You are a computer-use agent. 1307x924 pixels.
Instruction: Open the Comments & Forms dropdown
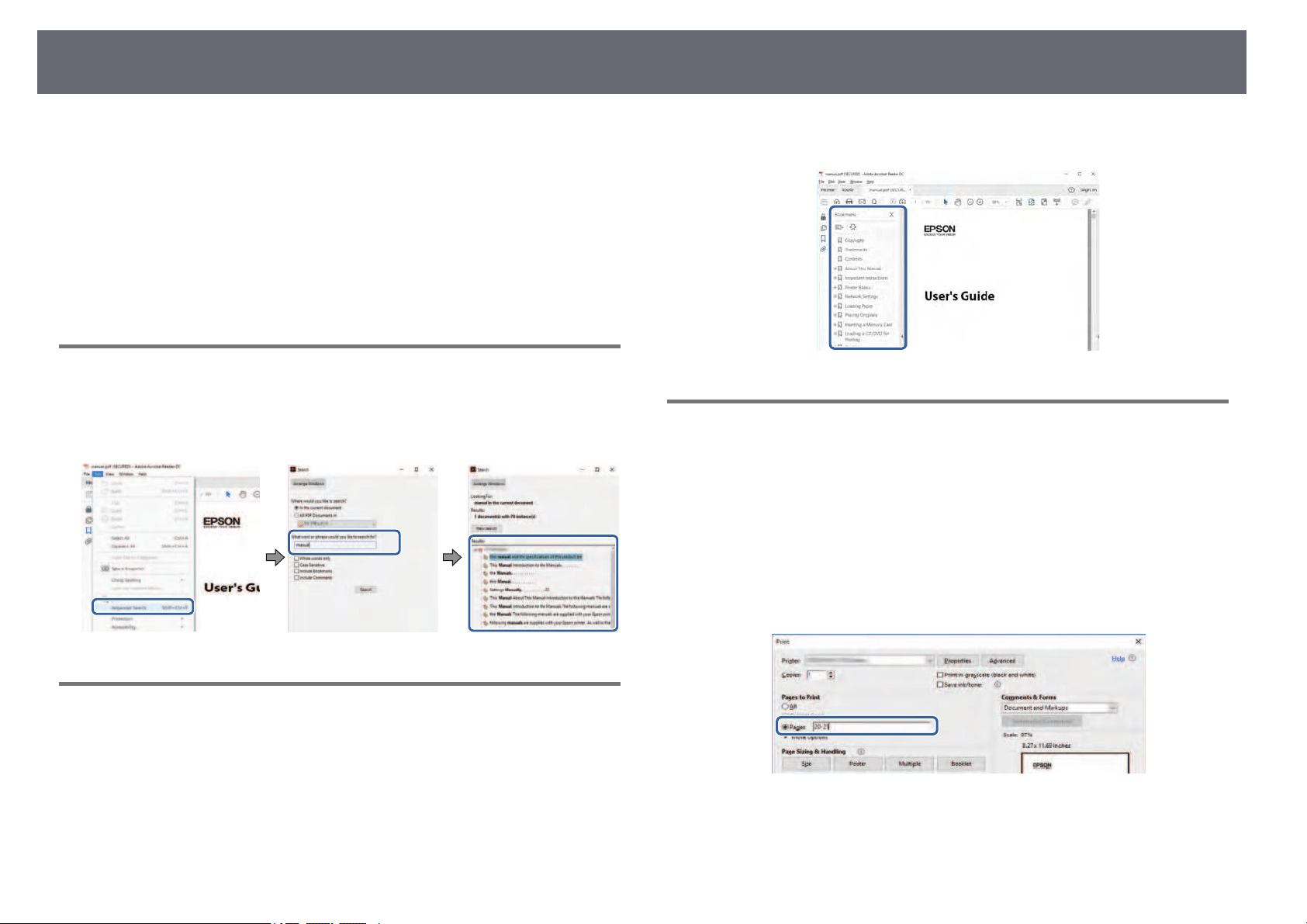[x=1060, y=708]
